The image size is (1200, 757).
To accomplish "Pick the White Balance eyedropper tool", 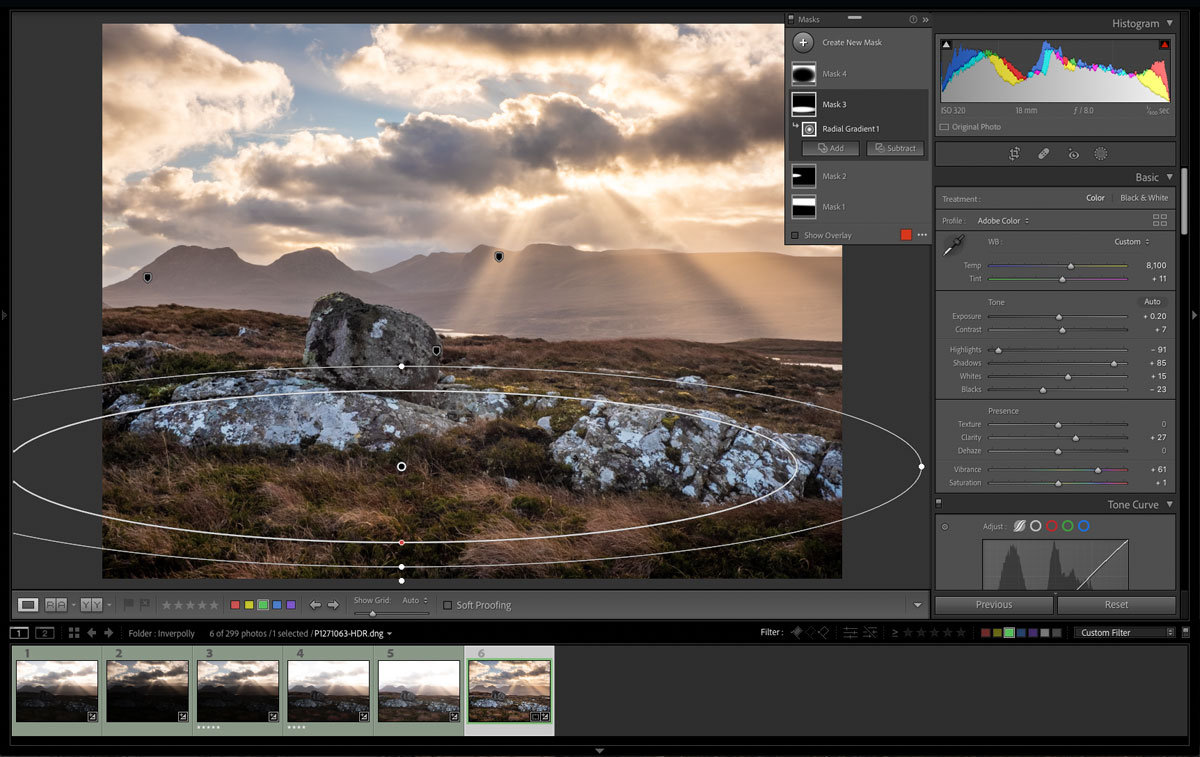I will point(955,244).
